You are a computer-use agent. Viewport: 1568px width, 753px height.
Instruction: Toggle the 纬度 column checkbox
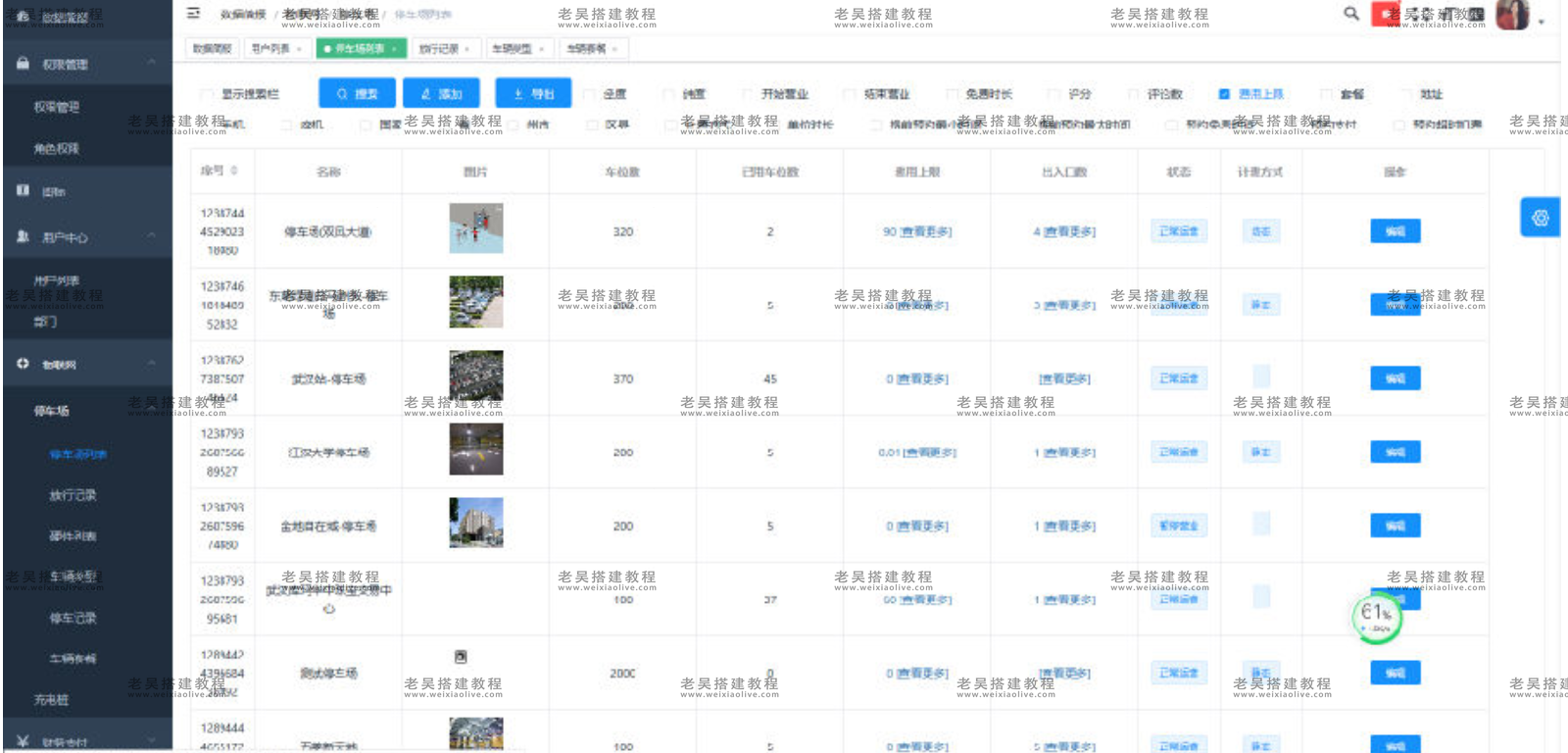(669, 94)
